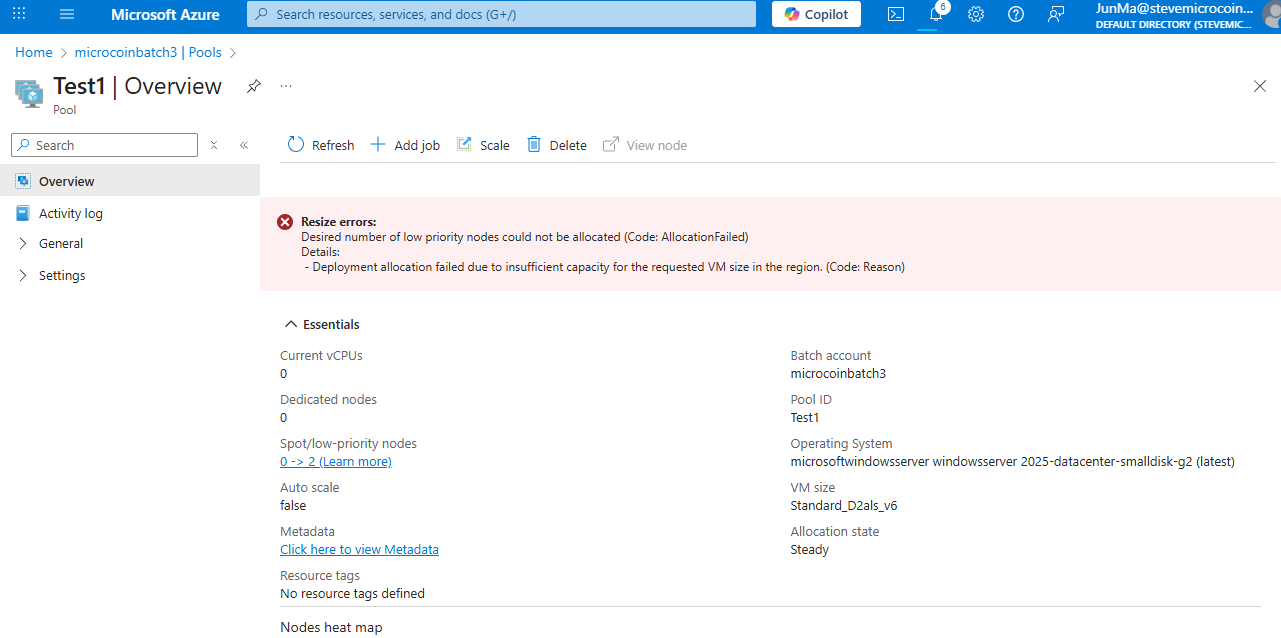Image resolution: width=1281 pixels, height=638 pixels.
Task: Select VM size value Standard_D2als_v6
Action: coord(844,505)
